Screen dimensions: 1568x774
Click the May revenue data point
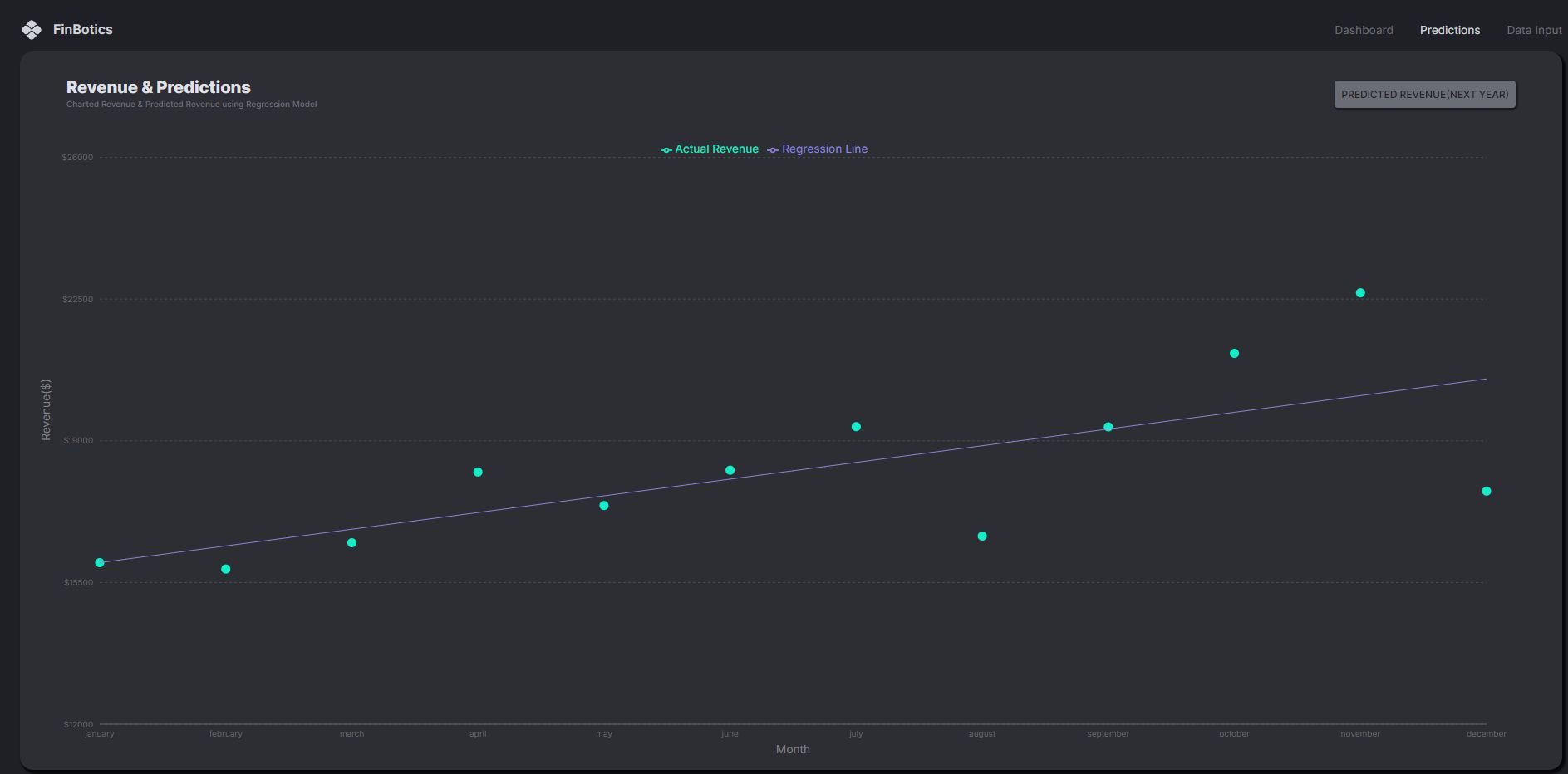(x=604, y=506)
